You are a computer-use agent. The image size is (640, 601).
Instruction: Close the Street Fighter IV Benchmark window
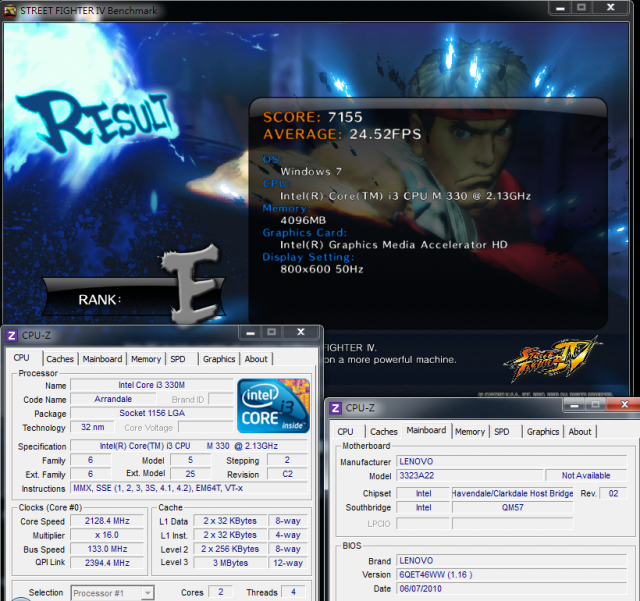click(x=611, y=8)
